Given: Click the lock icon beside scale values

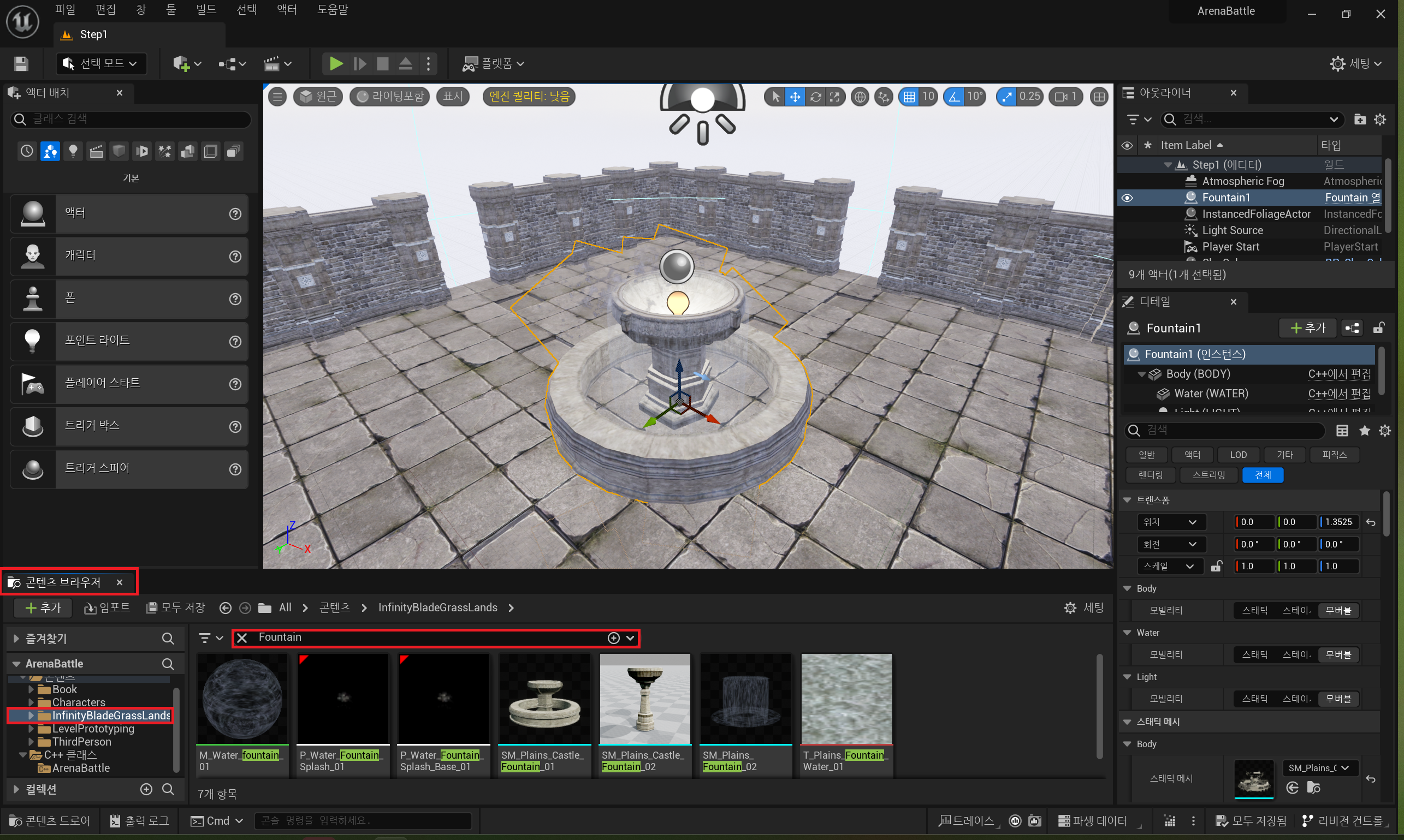Looking at the screenshot, I should click(x=1216, y=566).
